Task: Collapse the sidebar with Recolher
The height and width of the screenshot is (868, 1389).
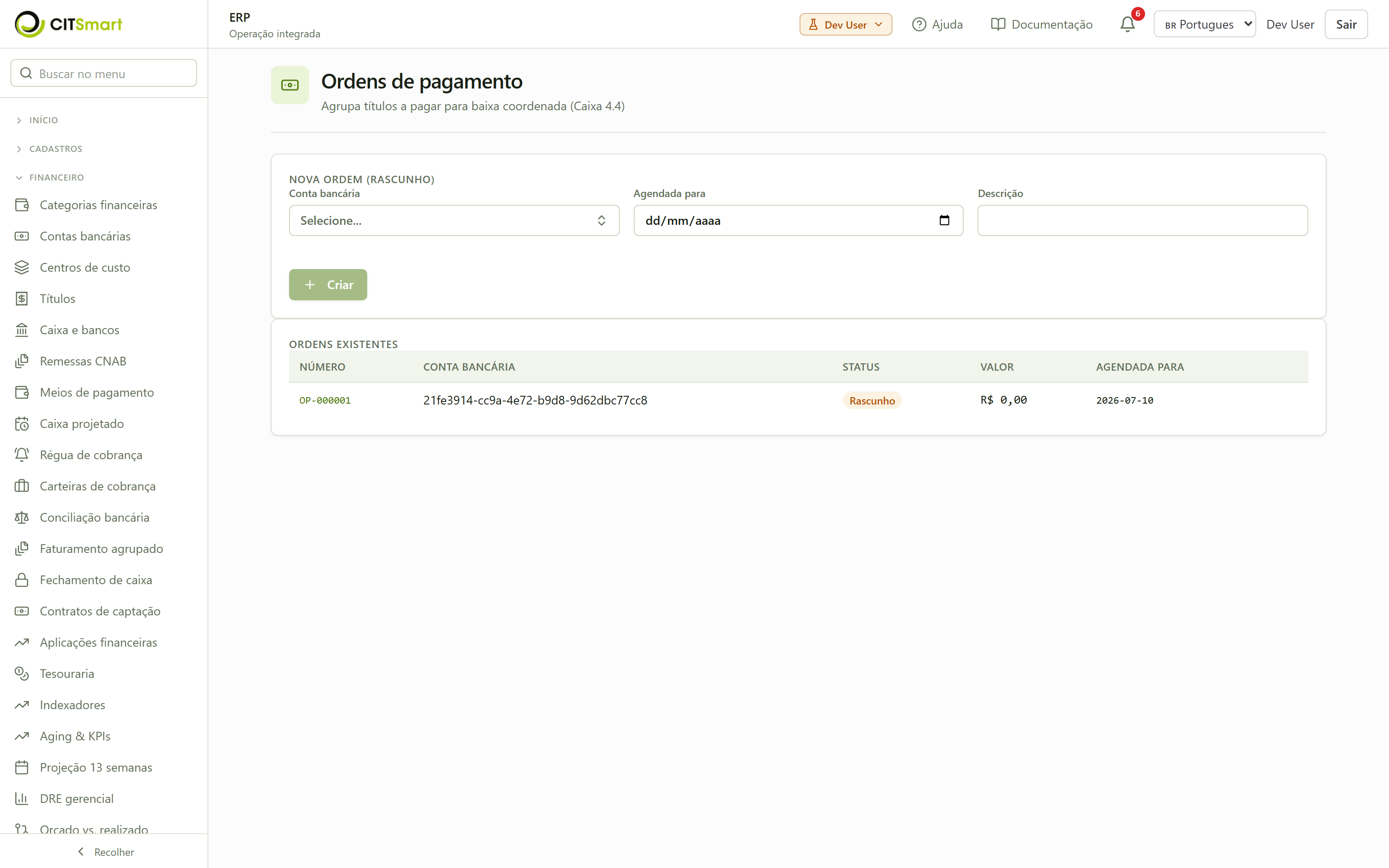Action: point(105,852)
